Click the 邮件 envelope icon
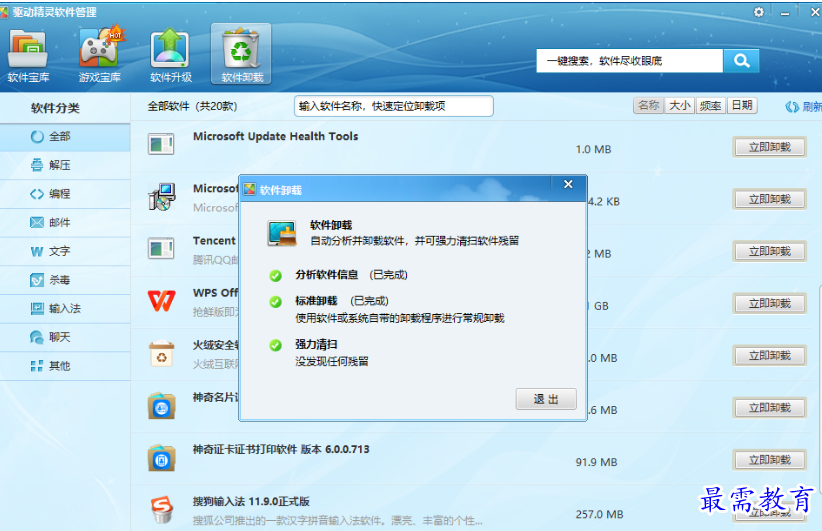This screenshot has height=531, width=822. pyautogui.click(x=37, y=223)
